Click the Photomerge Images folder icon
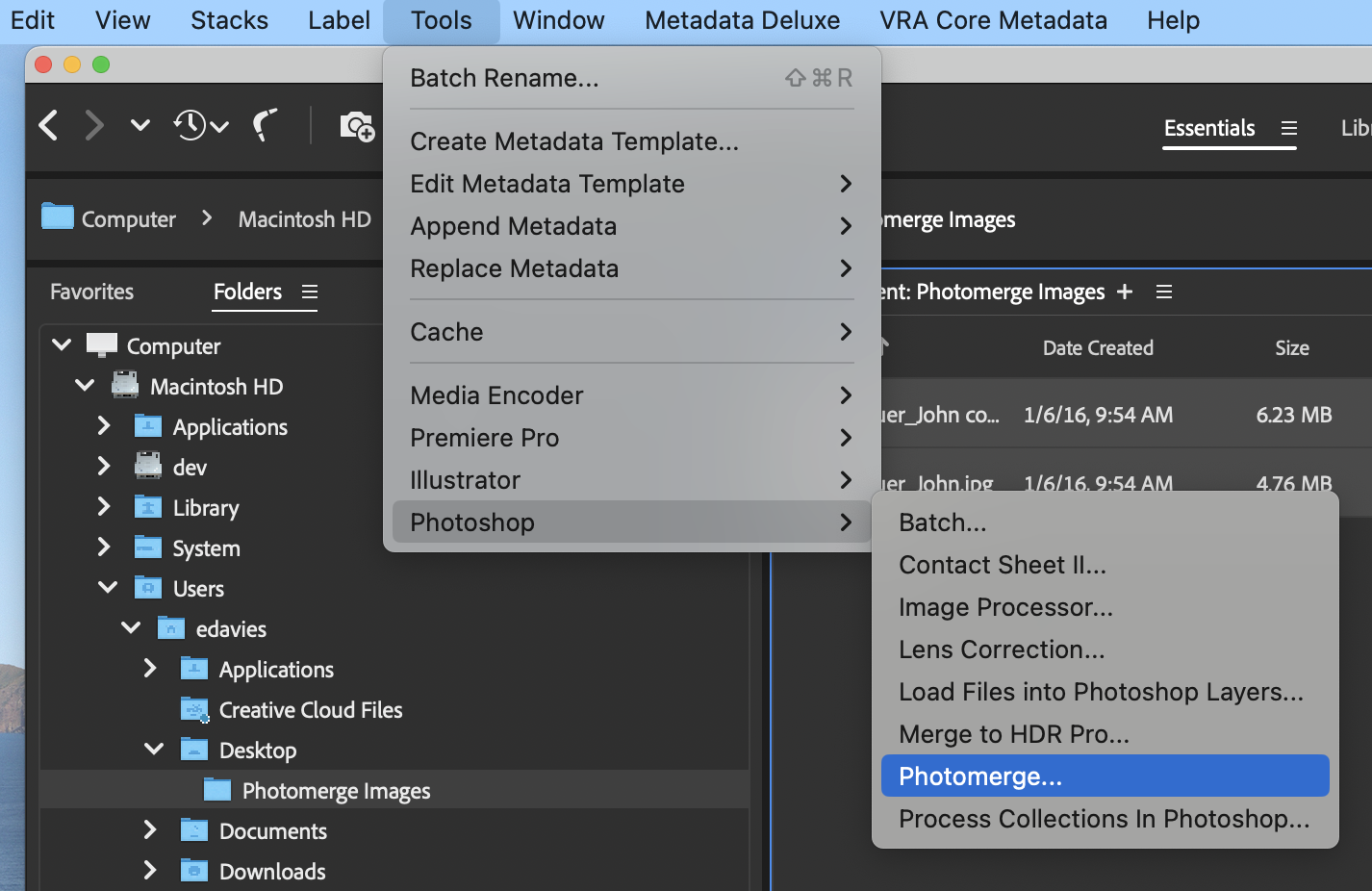This screenshot has height=891, width=1372. point(218,790)
